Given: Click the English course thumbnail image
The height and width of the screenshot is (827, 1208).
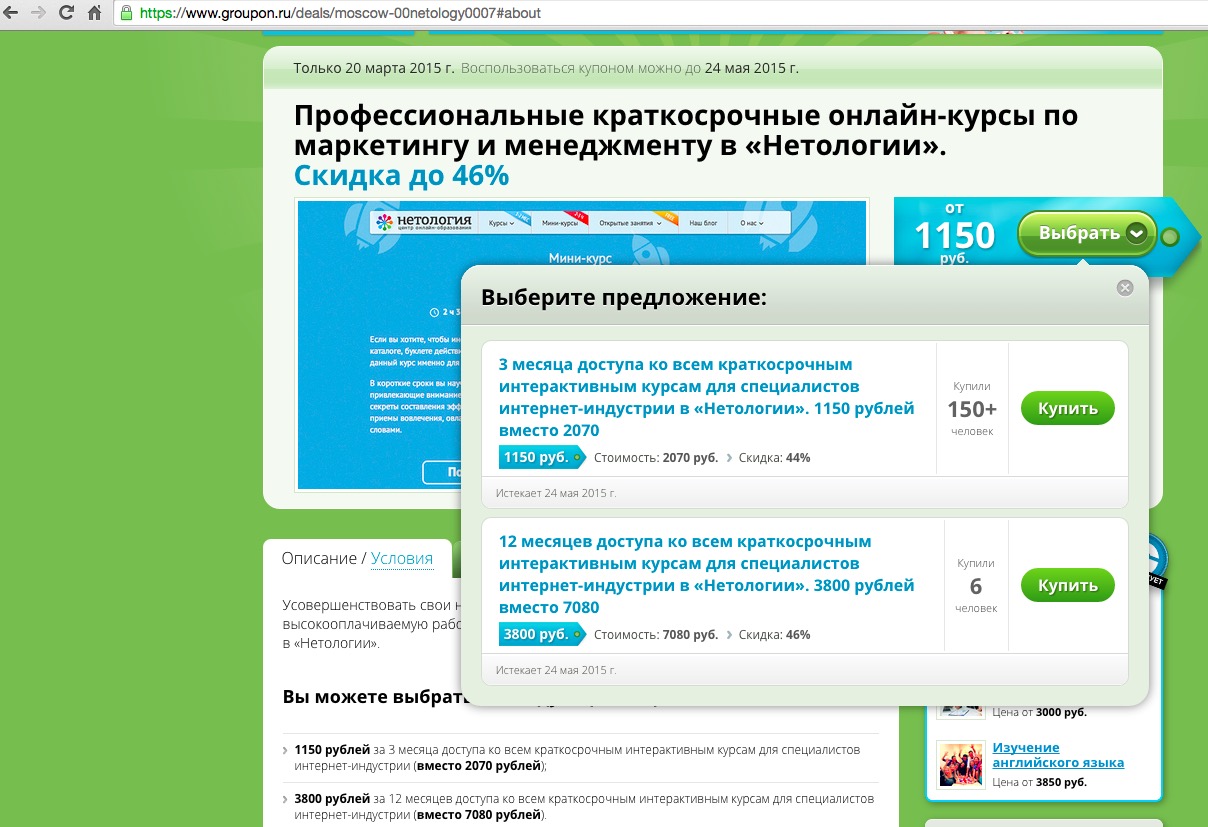Looking at the screenshot, I should click(962, 765).
